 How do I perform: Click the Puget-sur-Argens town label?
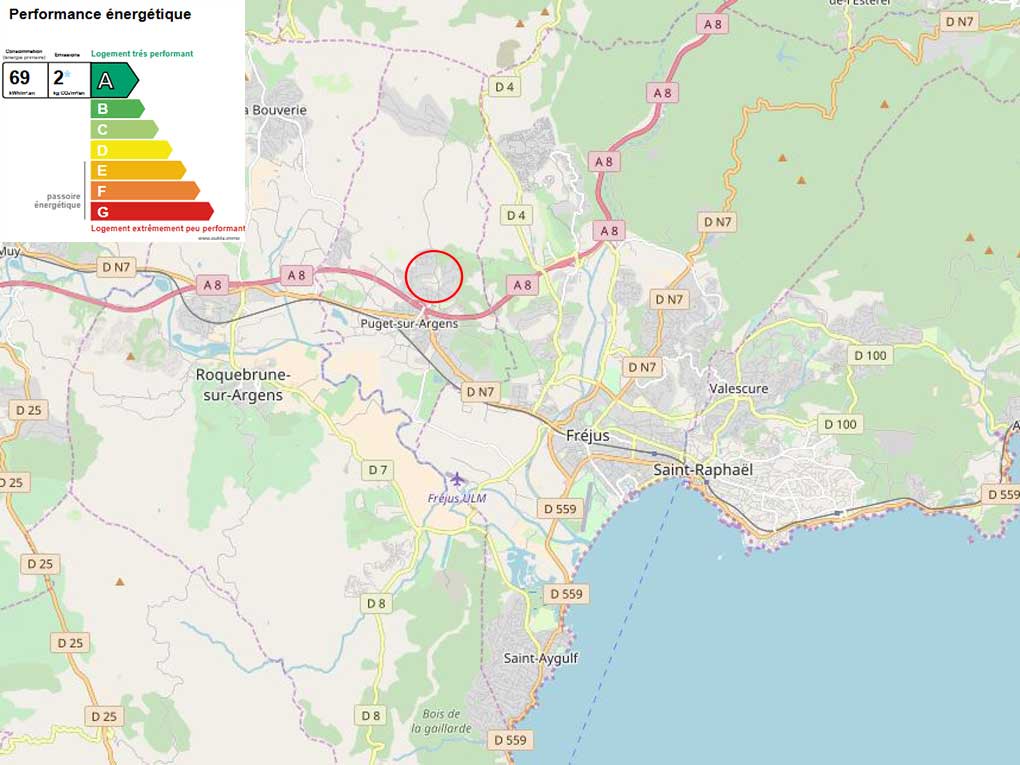click(409, 323)
